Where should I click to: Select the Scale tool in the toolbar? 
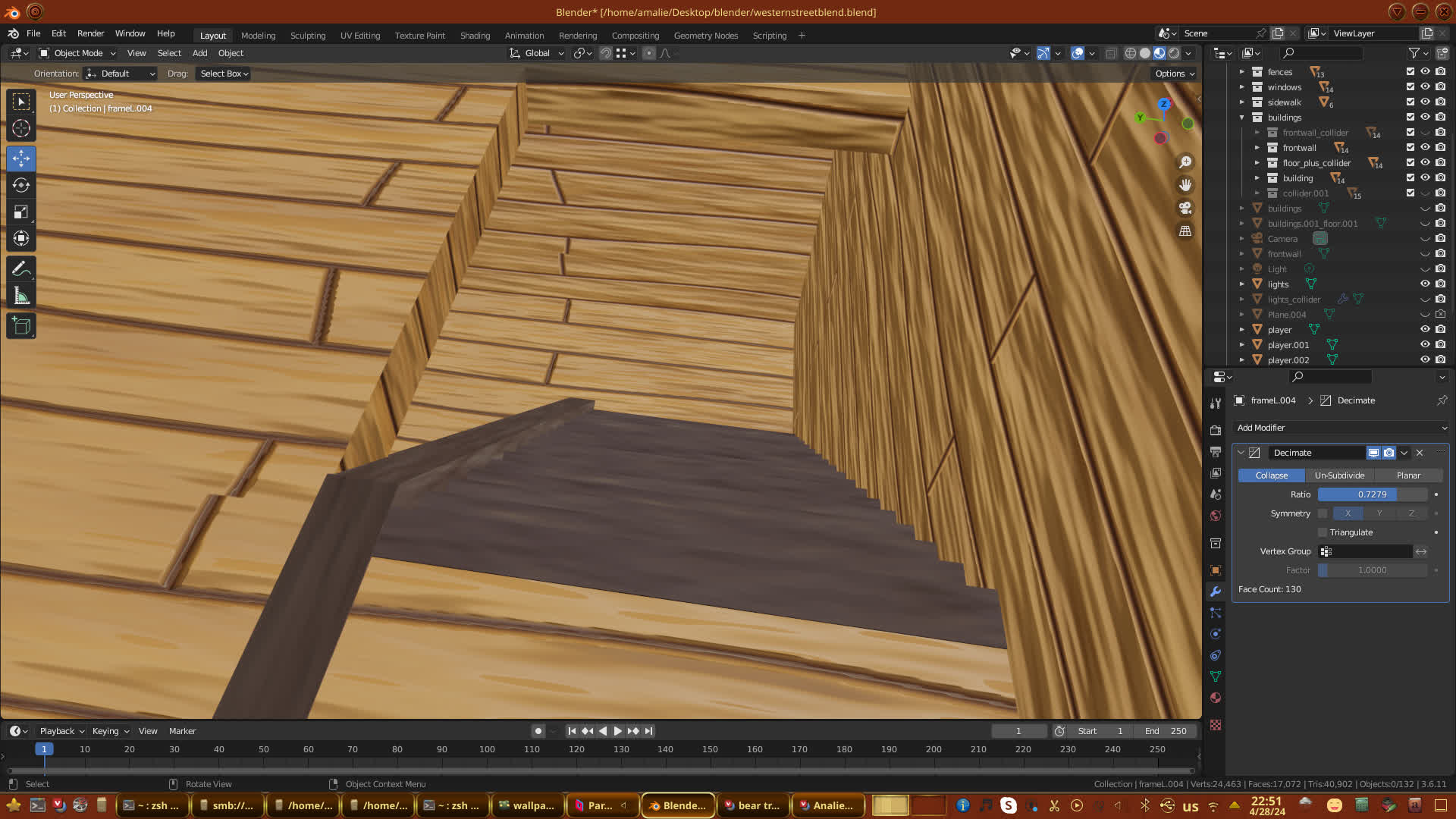point(21,212)
